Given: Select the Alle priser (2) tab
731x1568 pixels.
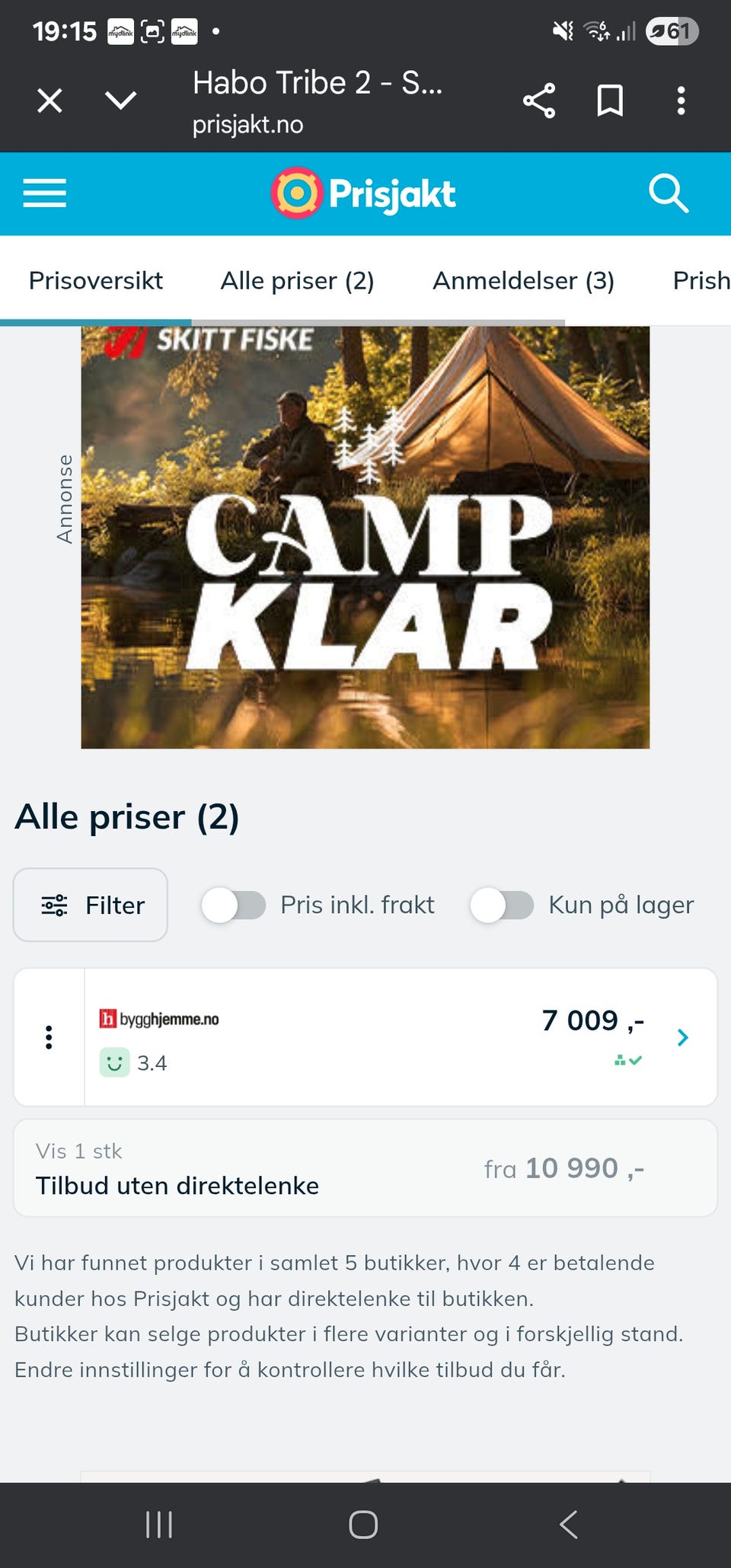Looking at the screenshot, I should pos(298,280).
